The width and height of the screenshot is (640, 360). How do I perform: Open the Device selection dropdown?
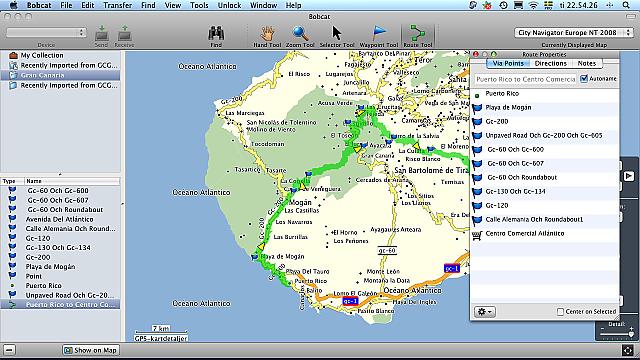point(46,33)
